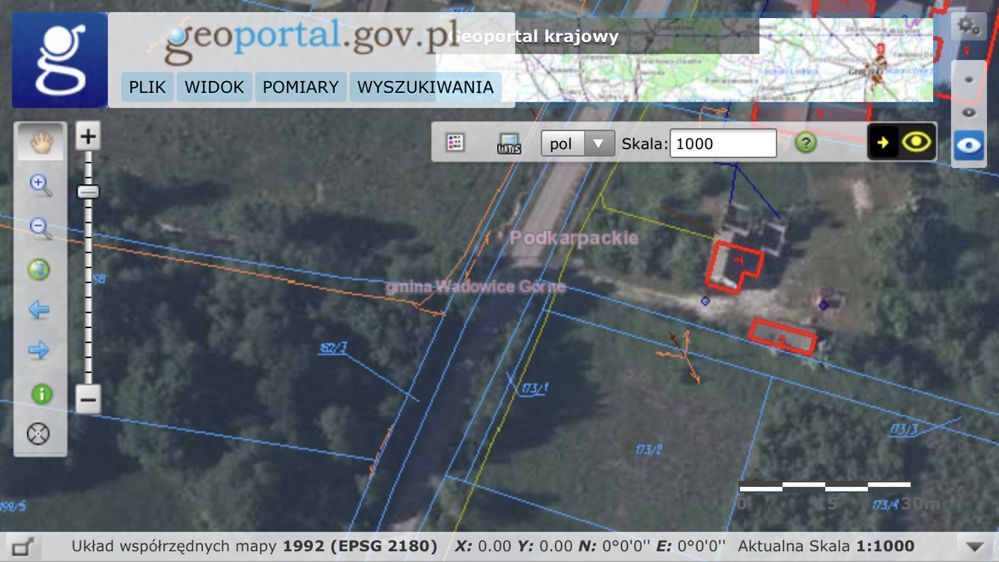Show full map extent with globe icon
This screenshot has height=562, width=999.
(x=39, y=270)
